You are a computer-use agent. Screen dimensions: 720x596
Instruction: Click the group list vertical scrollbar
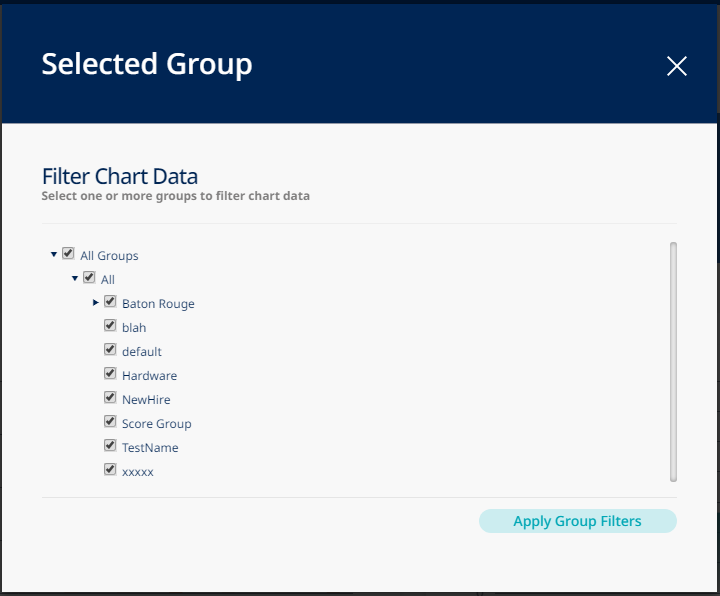click(x=673, y=361)
